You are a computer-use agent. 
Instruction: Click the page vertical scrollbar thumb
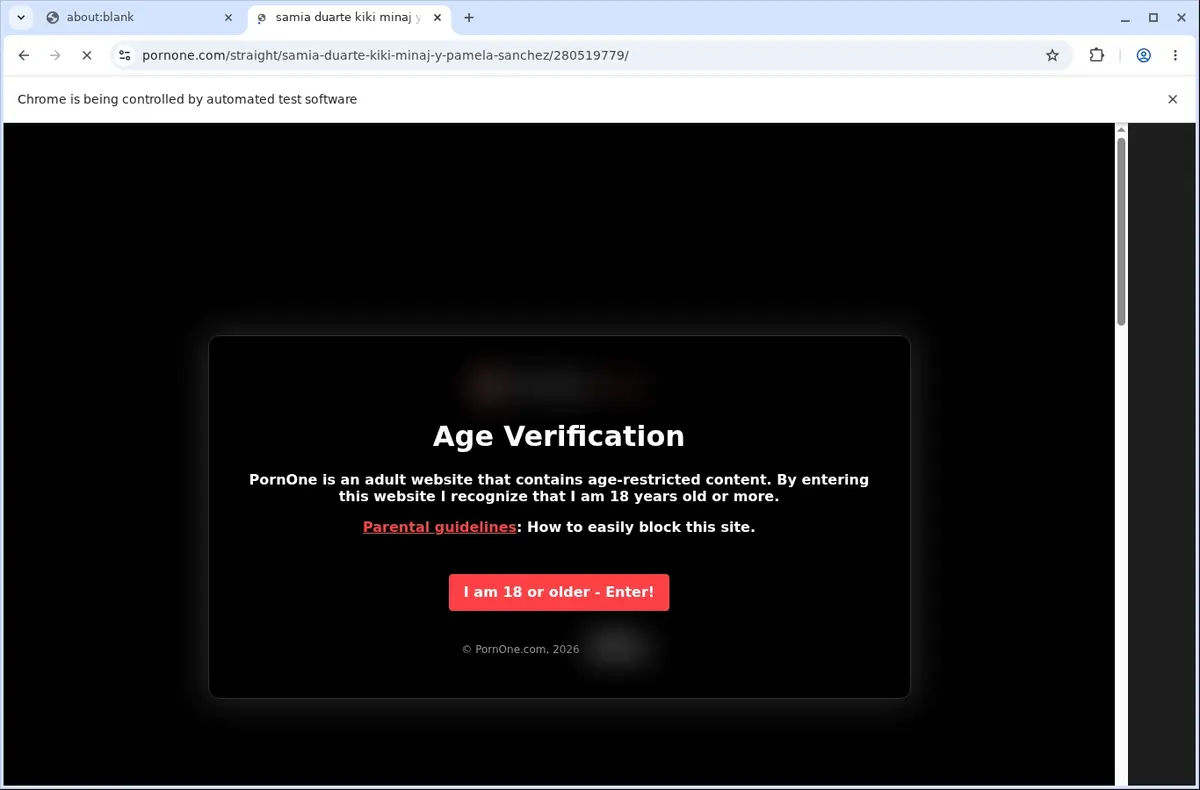pos(1121,231)
